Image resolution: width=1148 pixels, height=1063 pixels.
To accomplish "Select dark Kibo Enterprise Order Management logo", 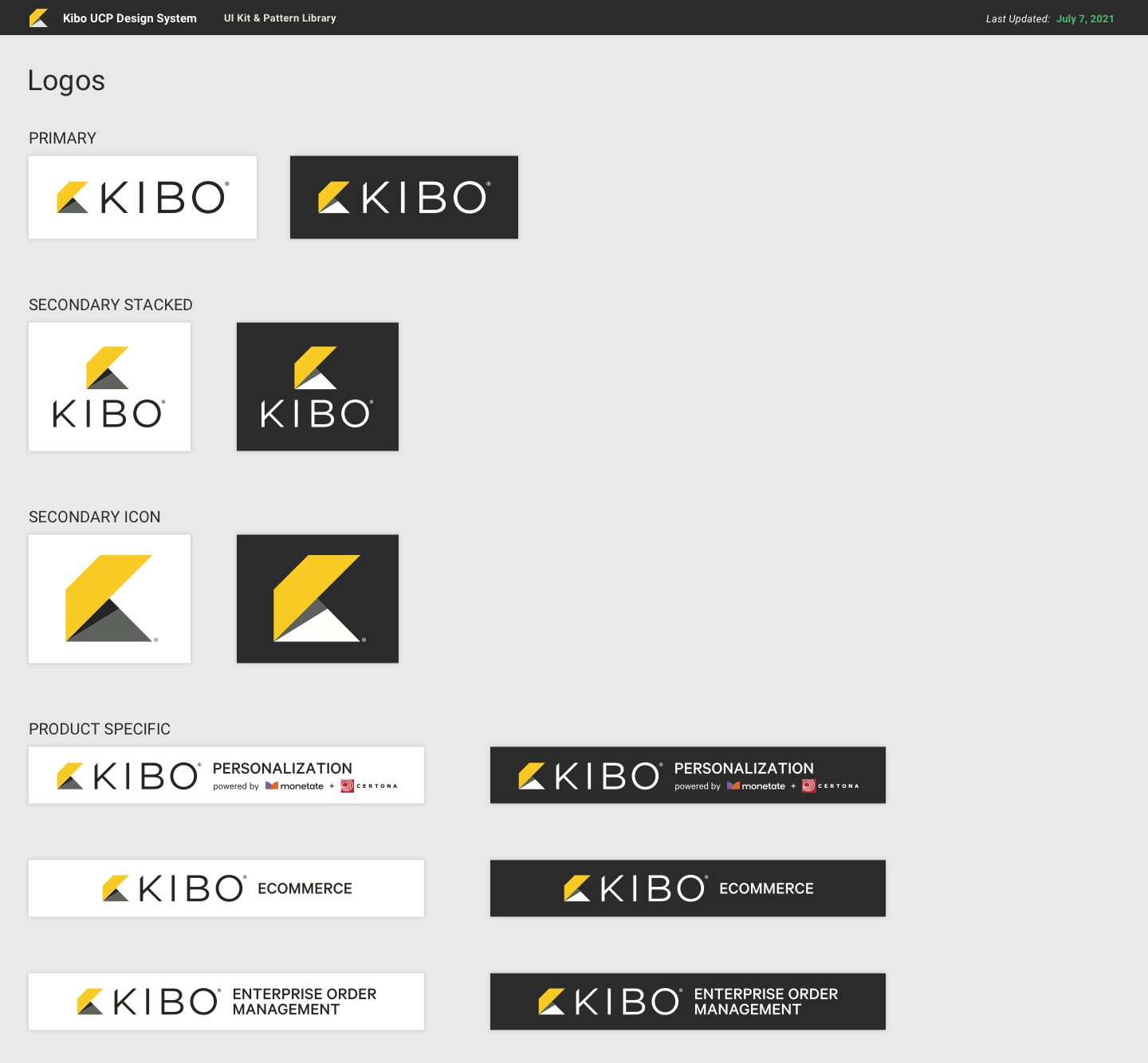I will coord(688,1002).
